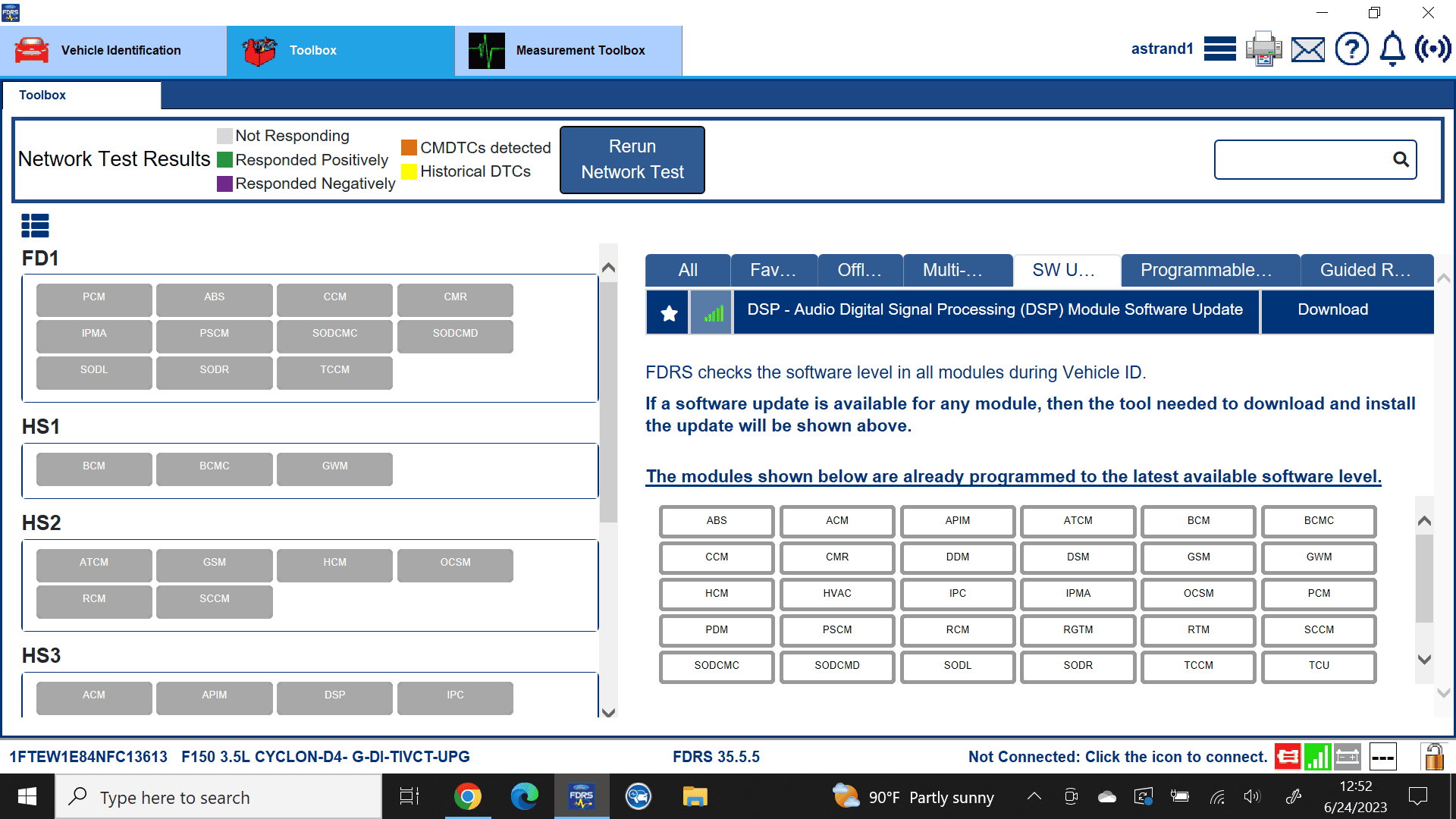Expand hidden icons in the system tray

[x=1034, y=796]
